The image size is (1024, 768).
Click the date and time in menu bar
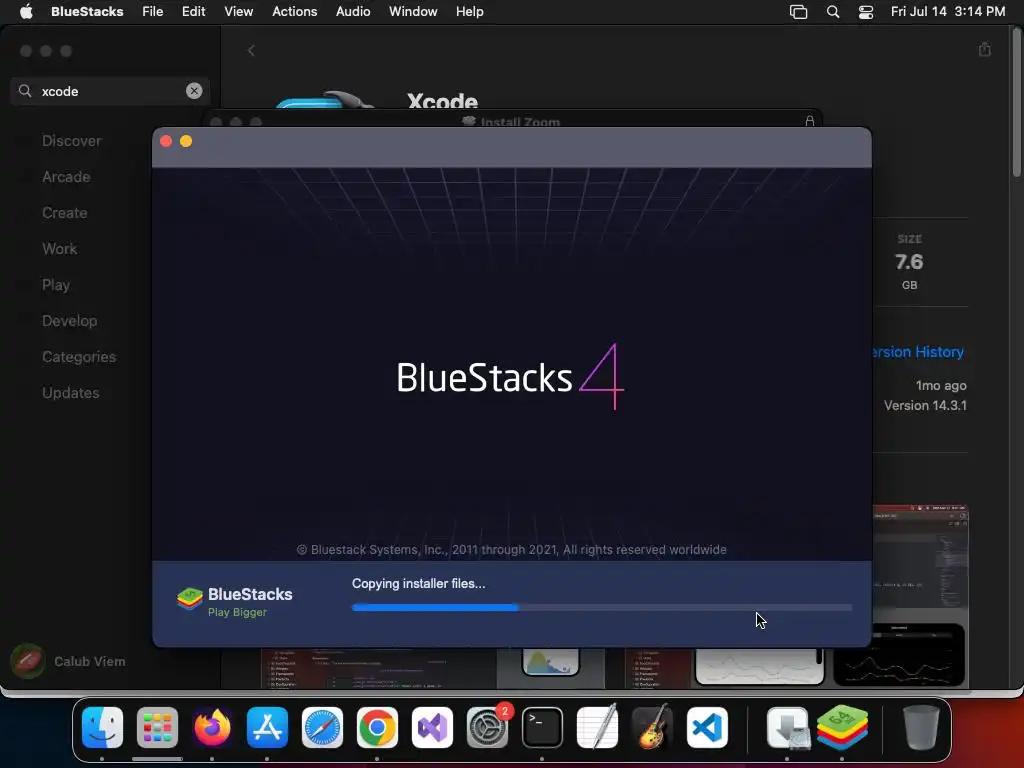coord(948,11)
